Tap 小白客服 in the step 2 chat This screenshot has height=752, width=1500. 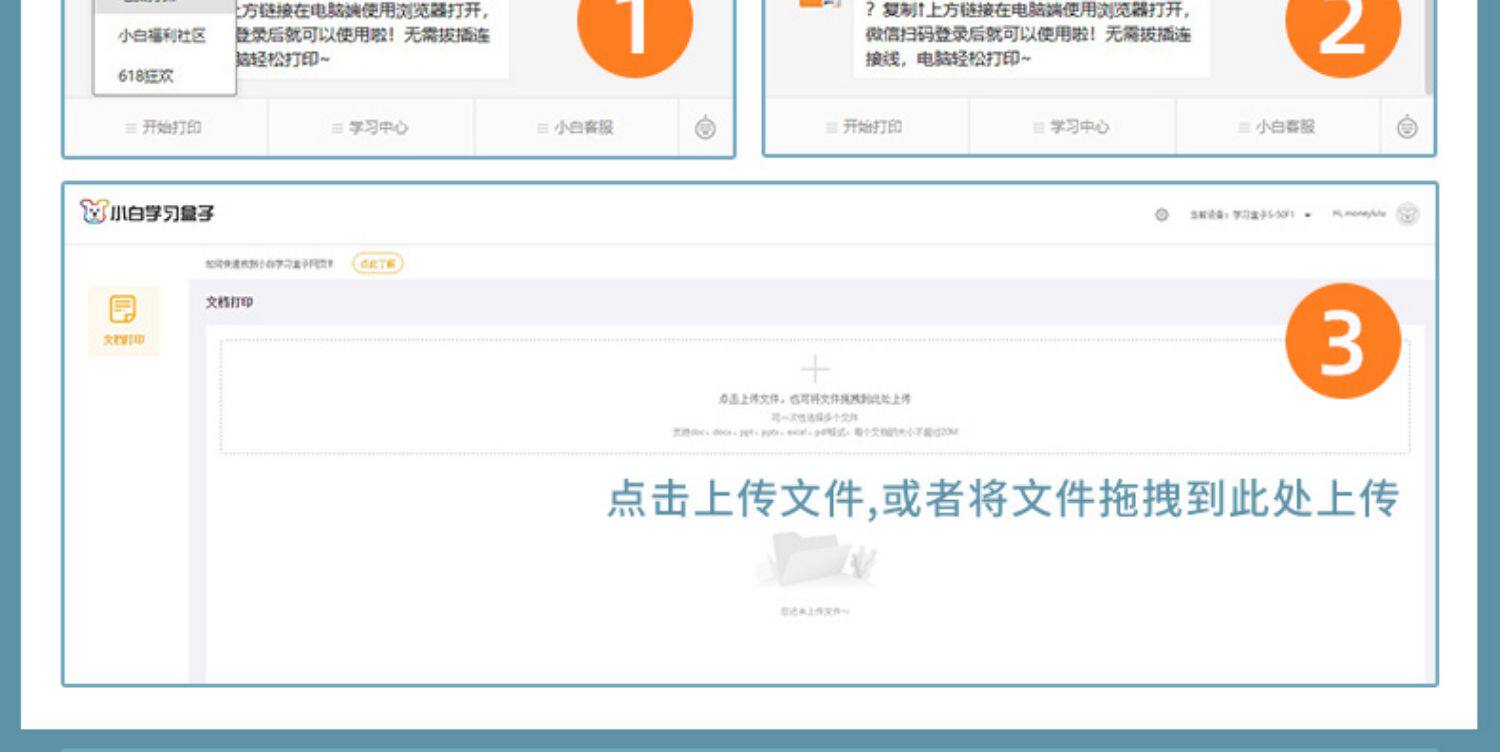[x=1278, y=127]
